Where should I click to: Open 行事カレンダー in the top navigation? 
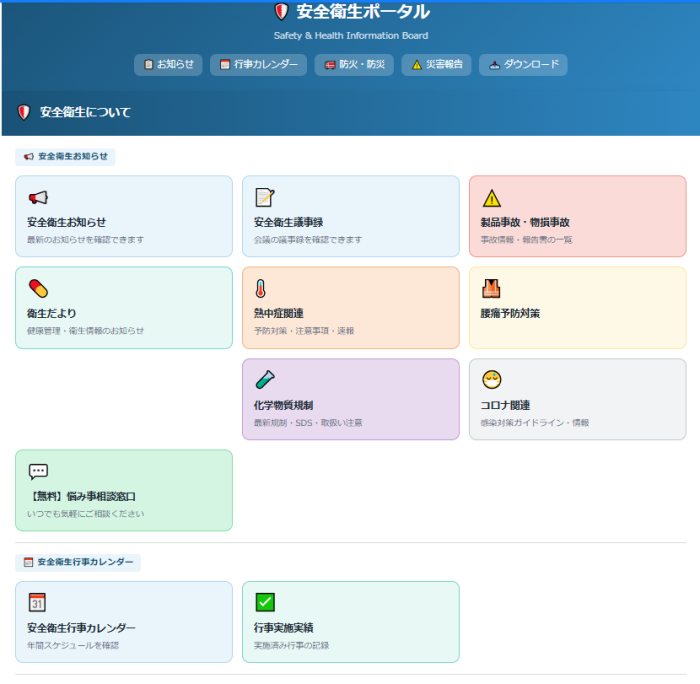258,65
